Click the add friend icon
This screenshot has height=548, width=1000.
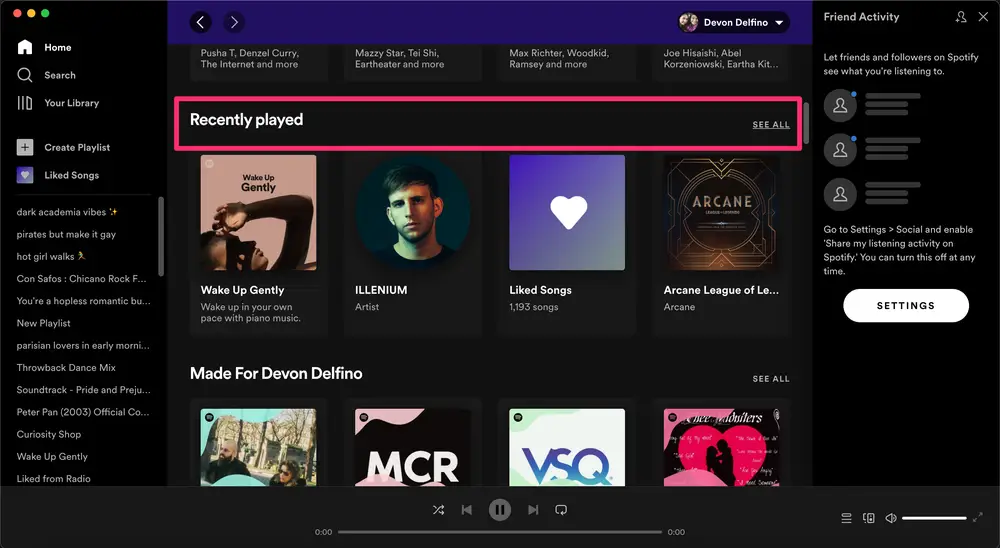(x=960, y=17)
